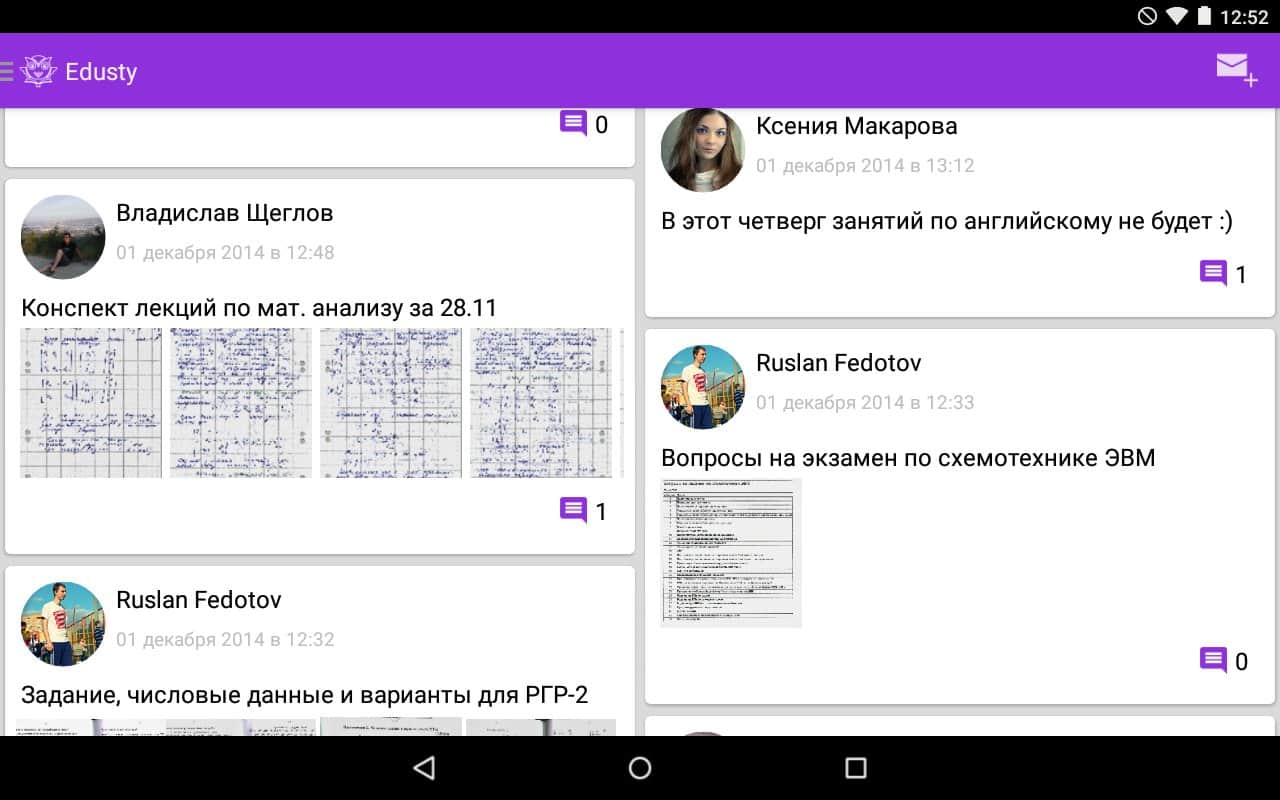Open Android recent apps overview
The image size is (1280, 800).
tap(855, 767)
